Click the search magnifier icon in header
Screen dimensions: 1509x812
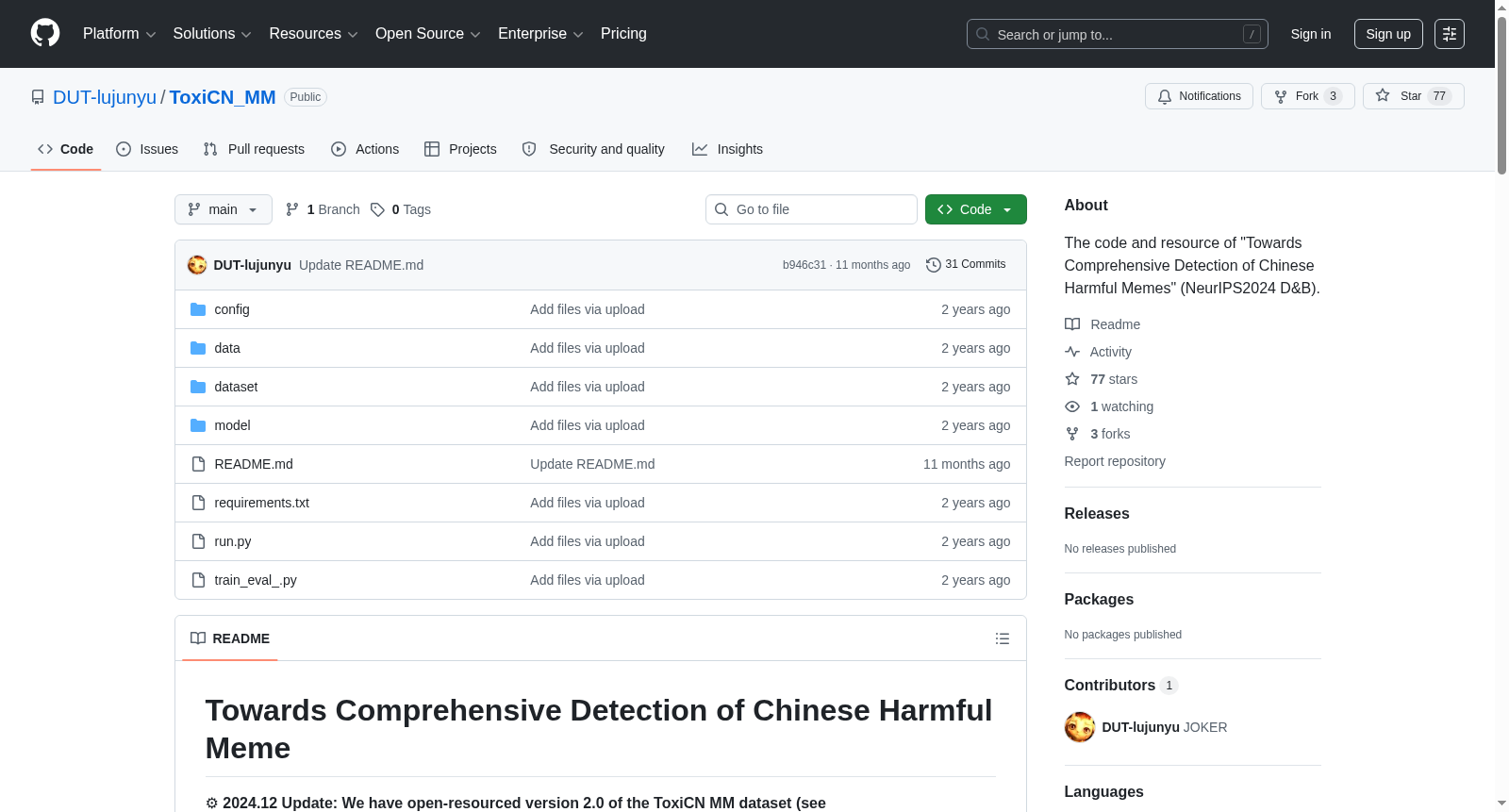click(983, 34)
